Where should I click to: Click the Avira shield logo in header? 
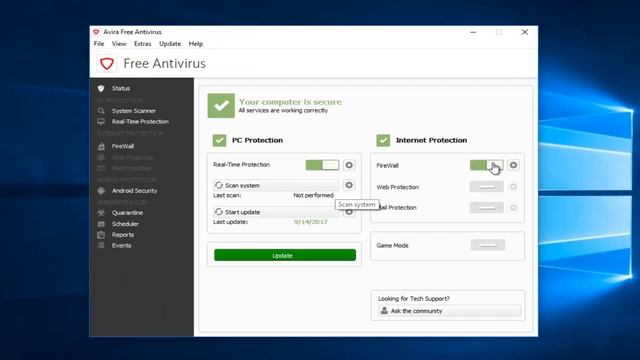(x=107, y=64)
